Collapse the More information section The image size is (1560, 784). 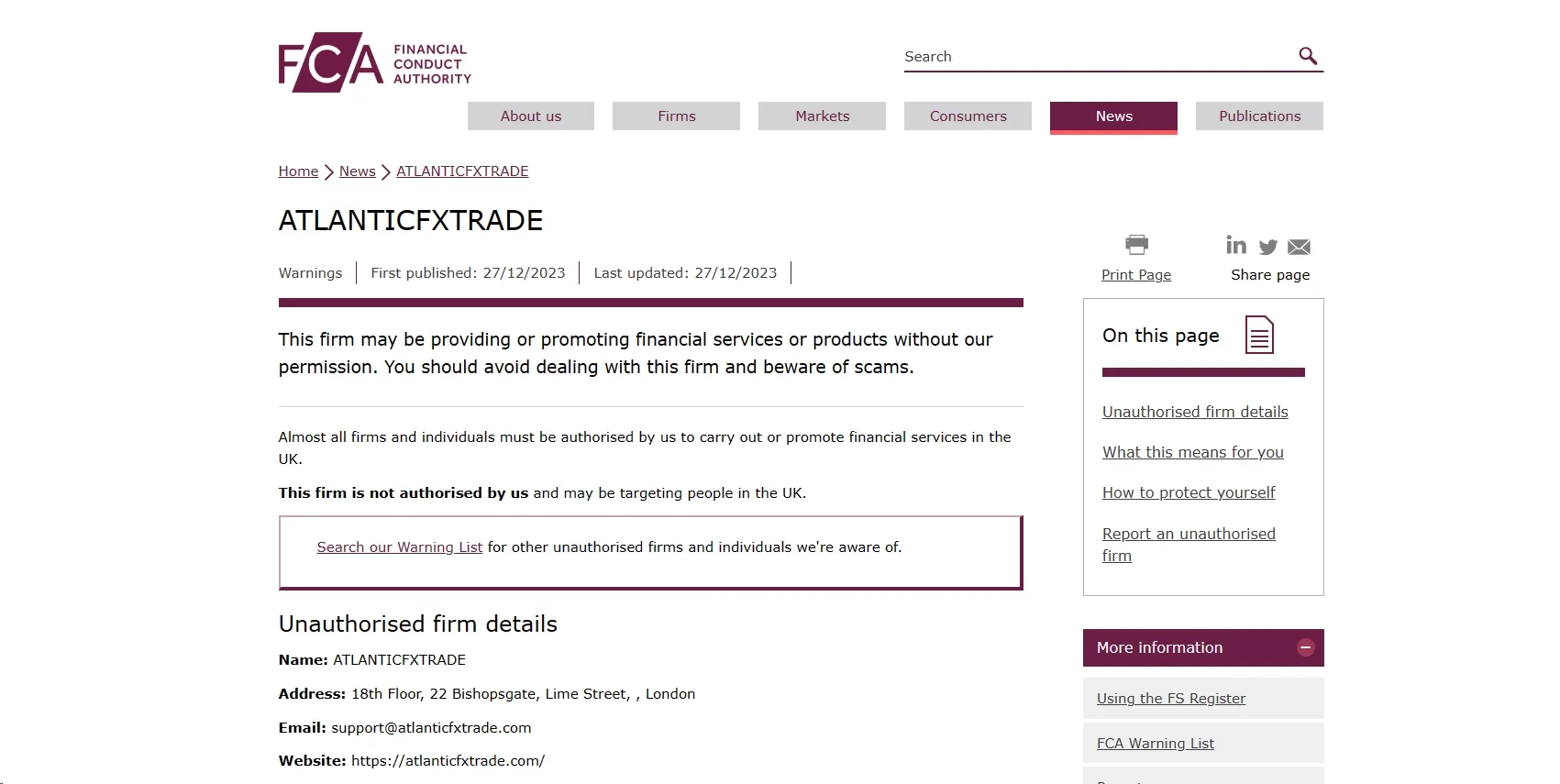click(x=1306, y=647)
